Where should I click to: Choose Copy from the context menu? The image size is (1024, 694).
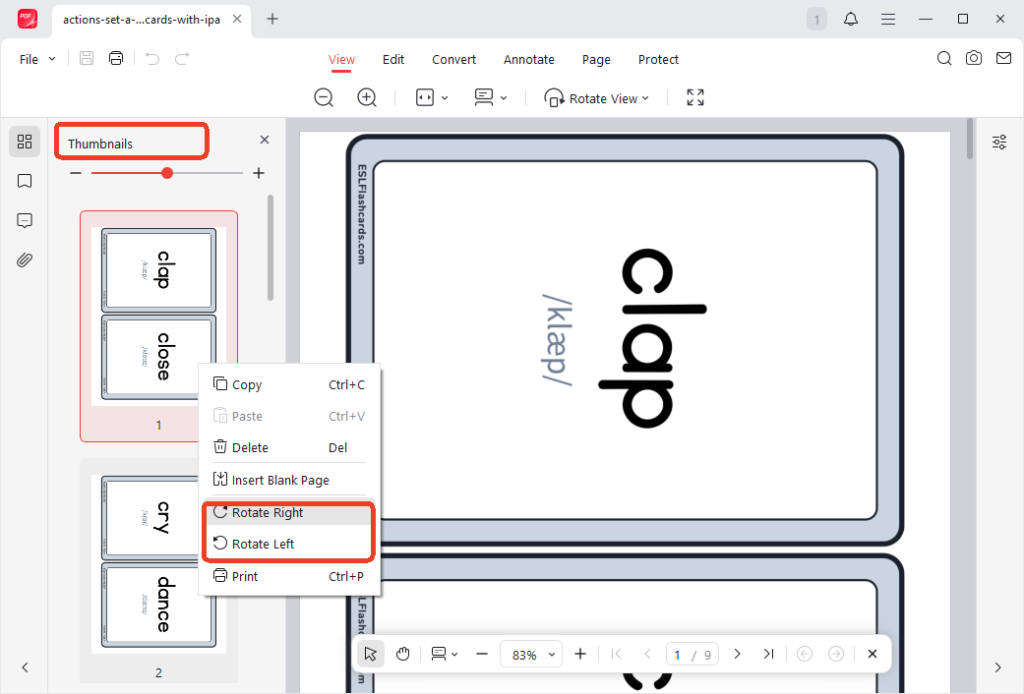(289, 385)
